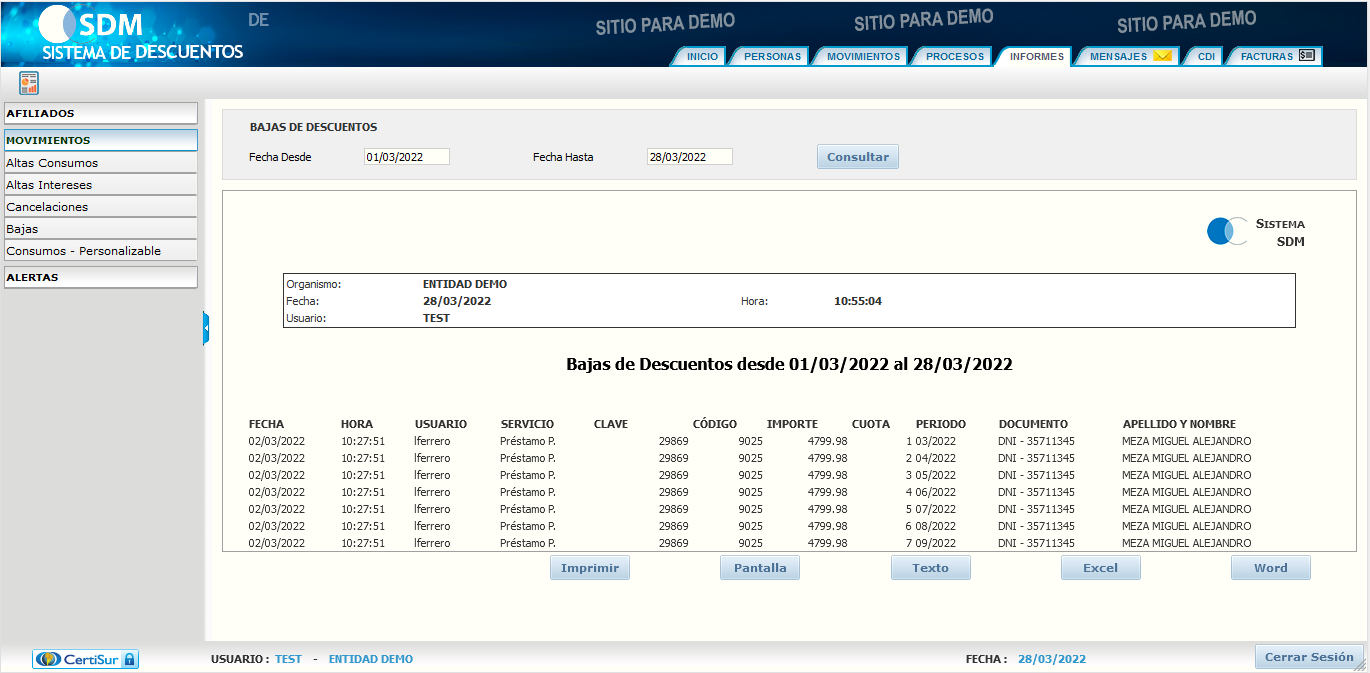Click the PERIODO column header
Viewport: 1370px width, 673px height.
(941, 424)
